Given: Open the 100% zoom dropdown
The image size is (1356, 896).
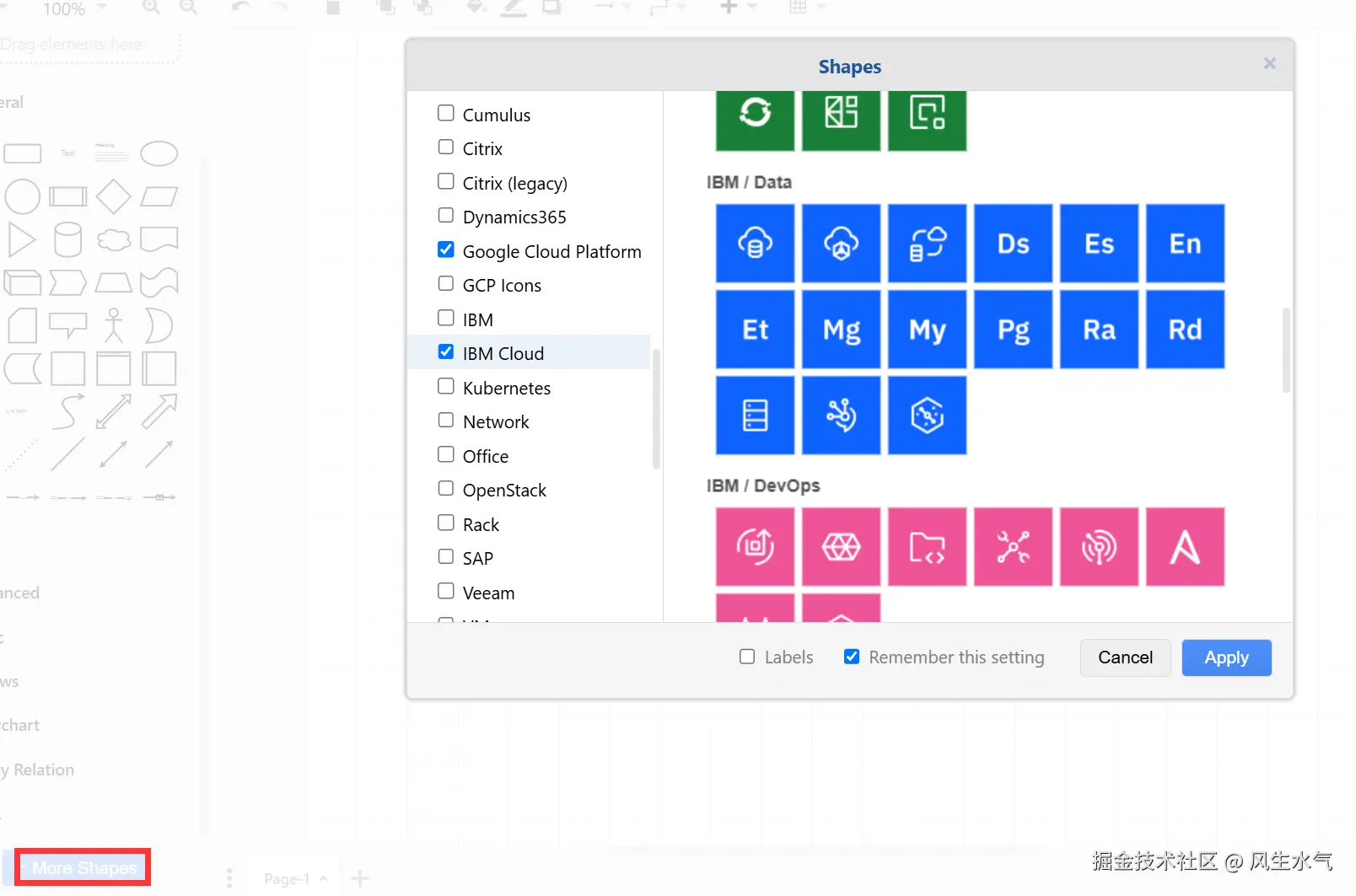Looking at the screenshot, I should pos(74,8).
